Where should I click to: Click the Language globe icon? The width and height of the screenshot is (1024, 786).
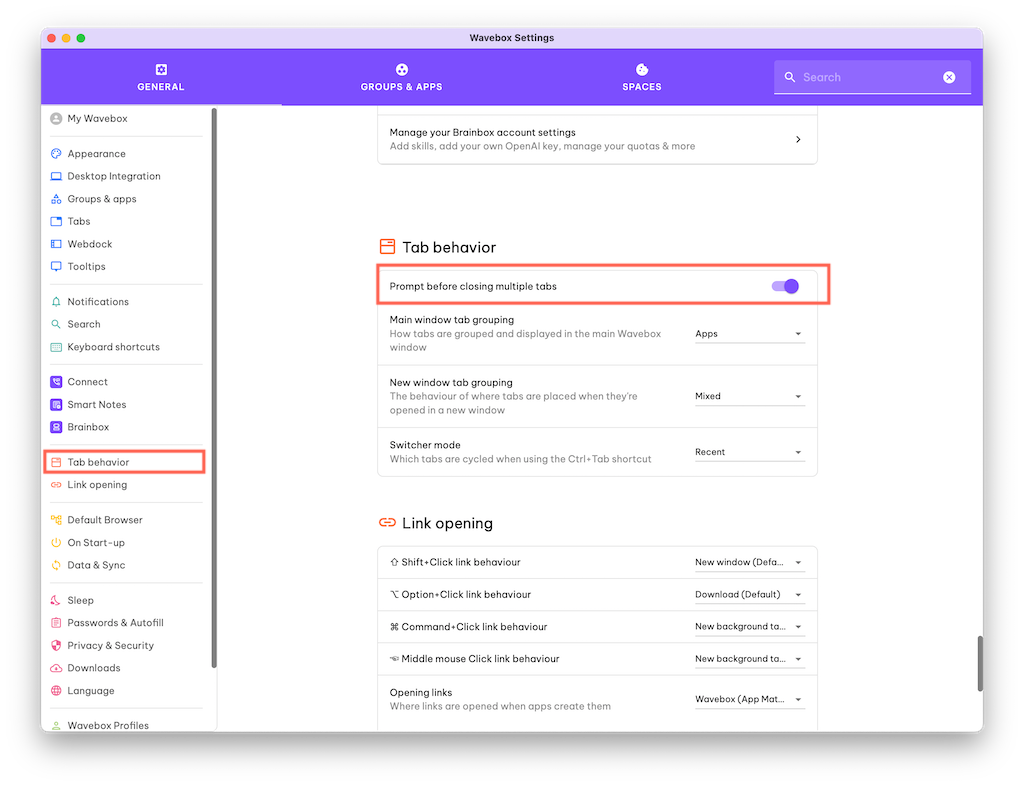(x=56, y=691)
